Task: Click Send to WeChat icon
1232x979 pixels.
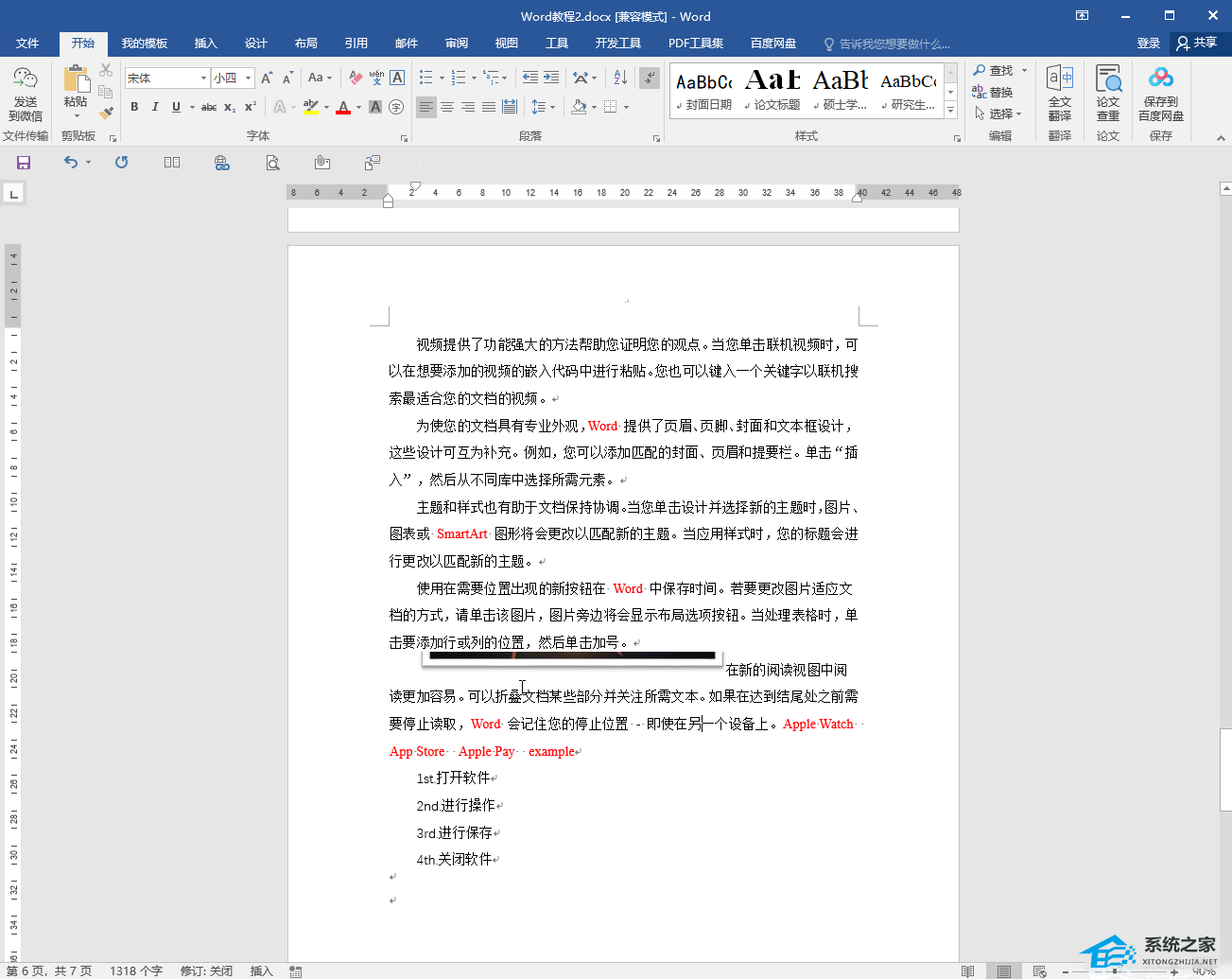Action: pos(26,93)
